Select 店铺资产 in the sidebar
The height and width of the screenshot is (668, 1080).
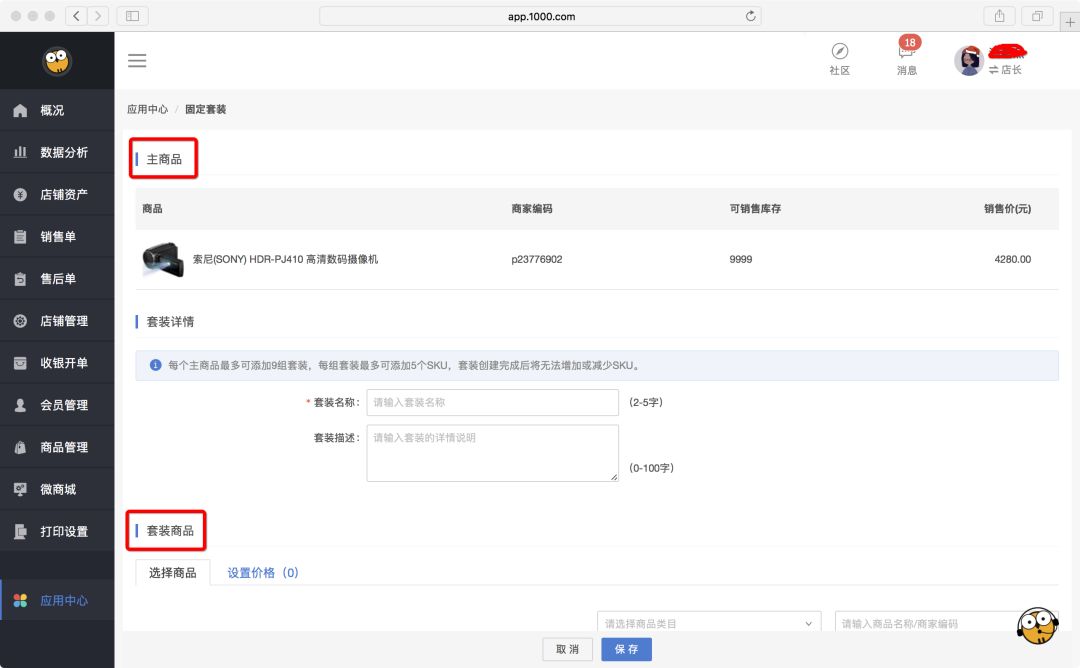pyautogui.click(x=48, y=194)
